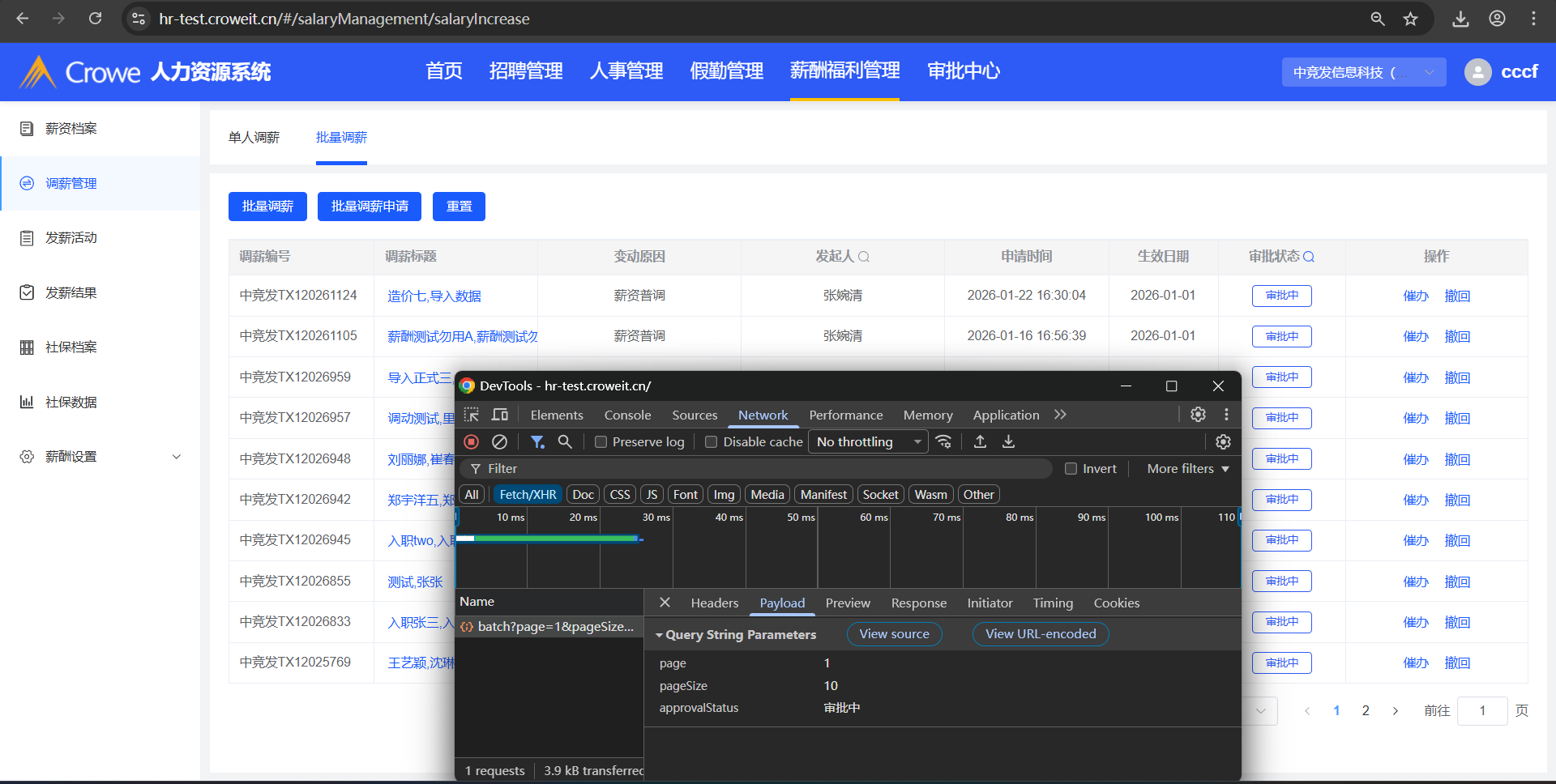Click the search icon next to 发起人 column
The width and height of the screenshot is (1556, 784).
pyautogui.click(x=864, y=257)
